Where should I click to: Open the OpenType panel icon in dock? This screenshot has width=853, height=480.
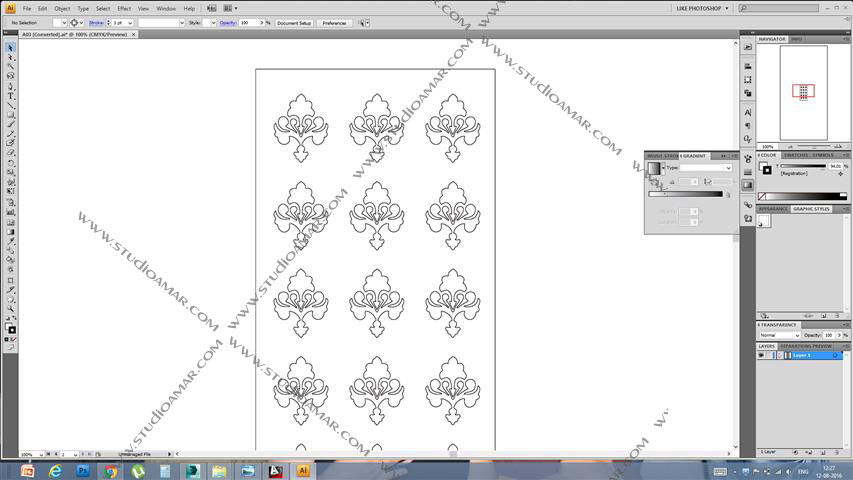point(748,139)
